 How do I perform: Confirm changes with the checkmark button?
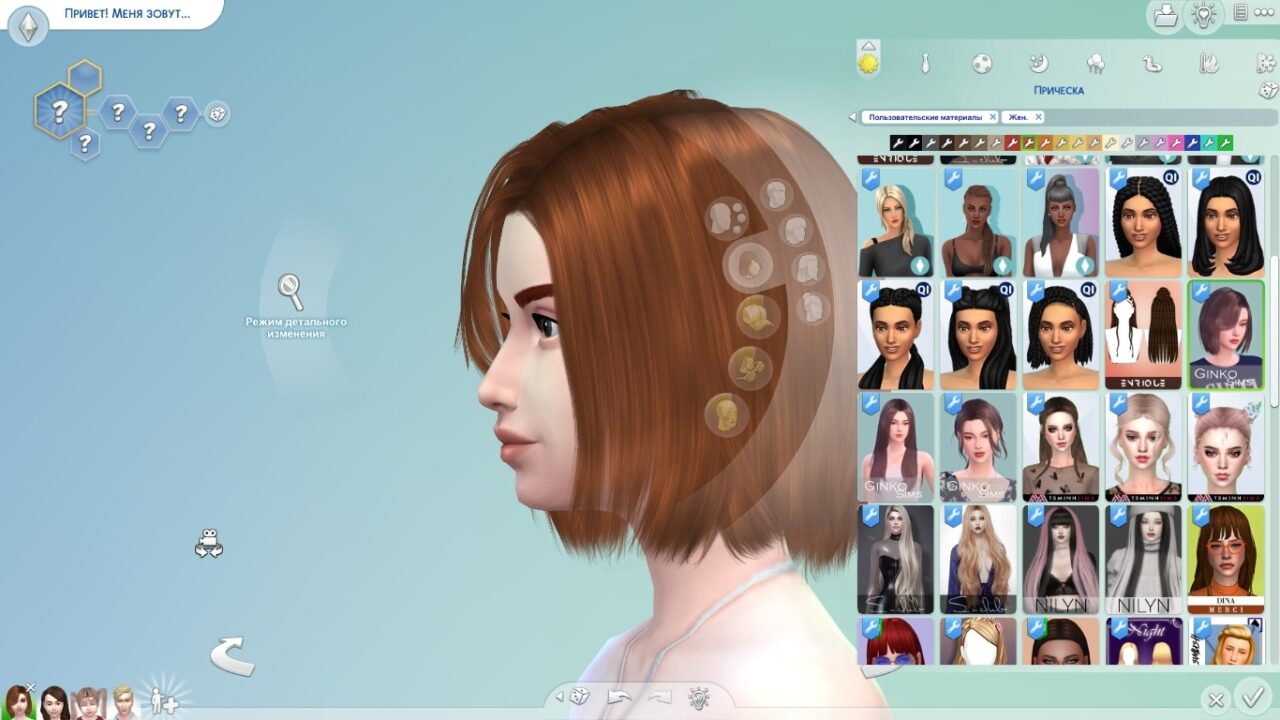coord(1251,696)
